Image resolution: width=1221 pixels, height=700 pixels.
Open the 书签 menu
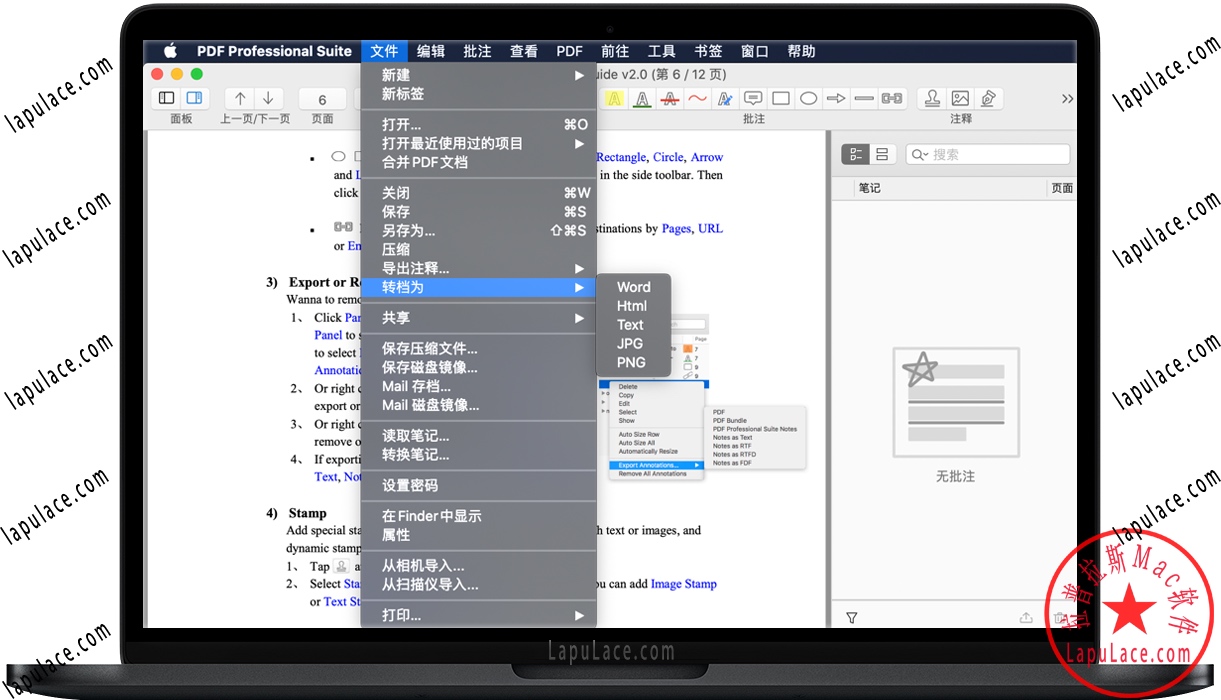708,51
